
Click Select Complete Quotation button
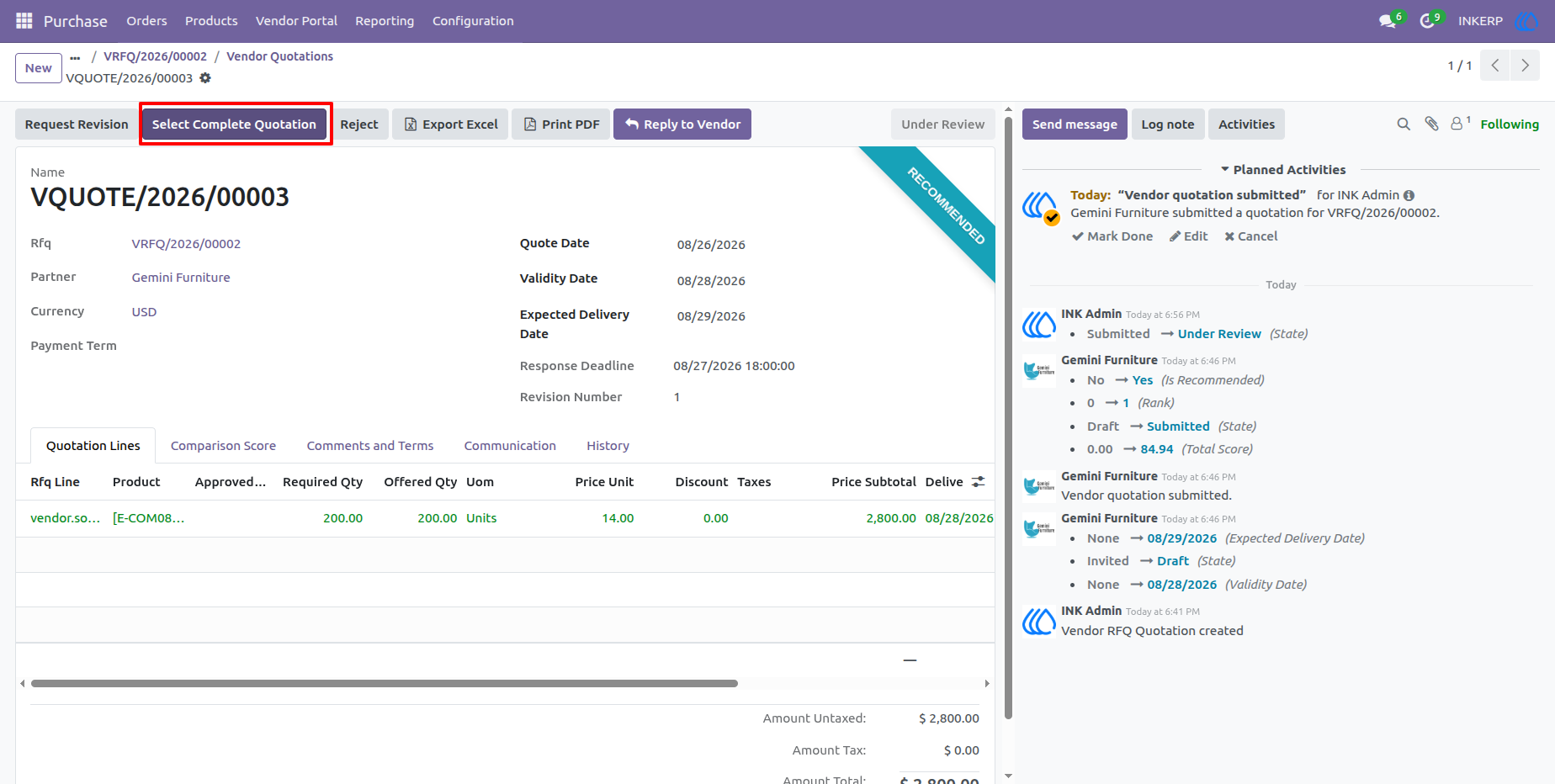tap(234, 124)
